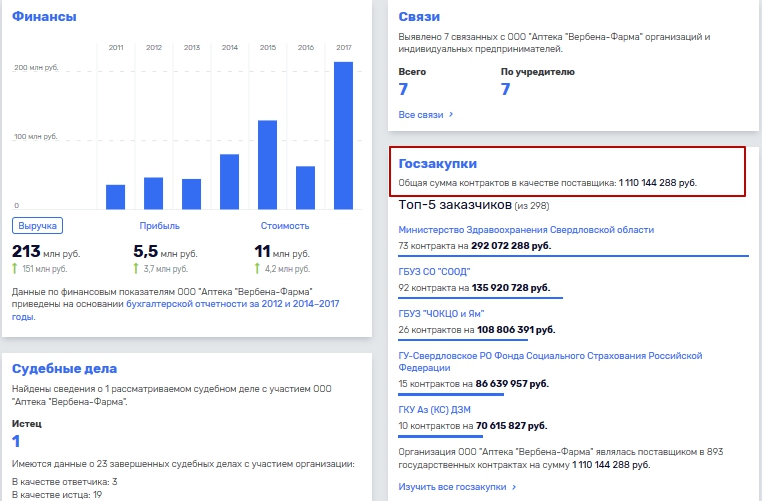The height and width of the screenshot is (501, 762).
Task: Click the 2011 revenue bar
Action: (116, 197)
